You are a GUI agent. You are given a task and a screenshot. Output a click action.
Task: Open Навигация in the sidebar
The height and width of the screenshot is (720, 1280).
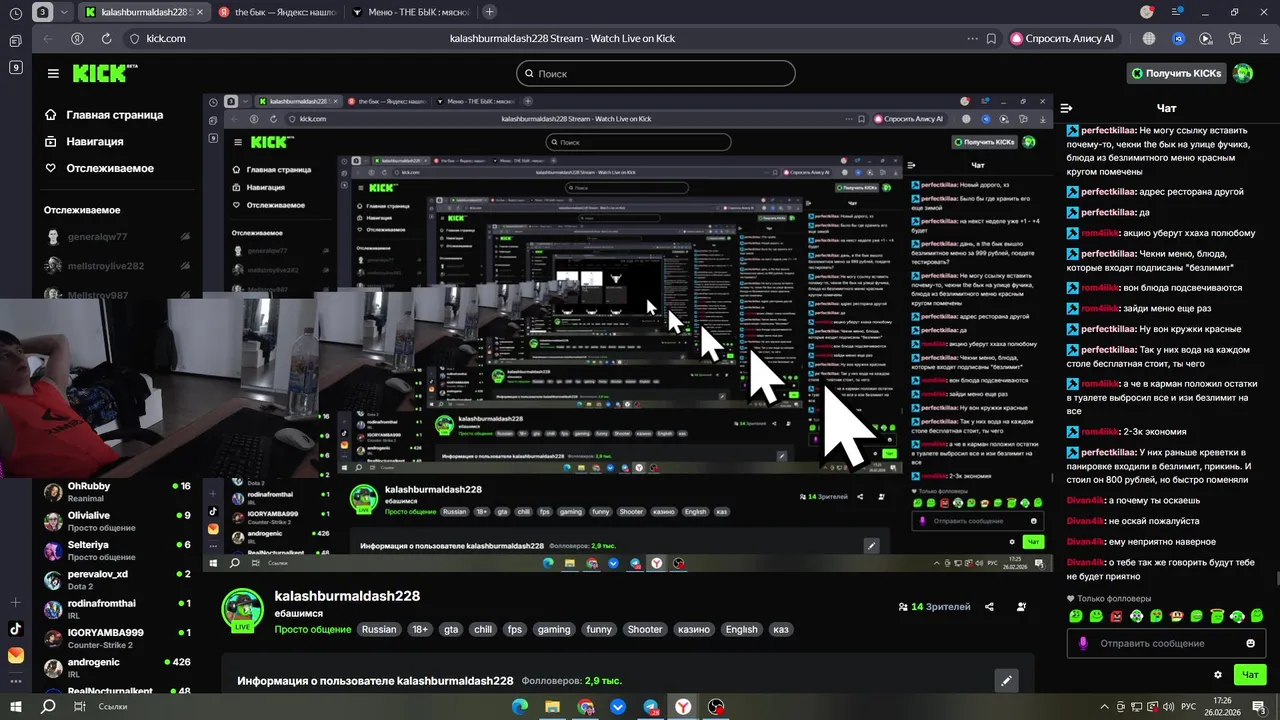pos(84,142)
